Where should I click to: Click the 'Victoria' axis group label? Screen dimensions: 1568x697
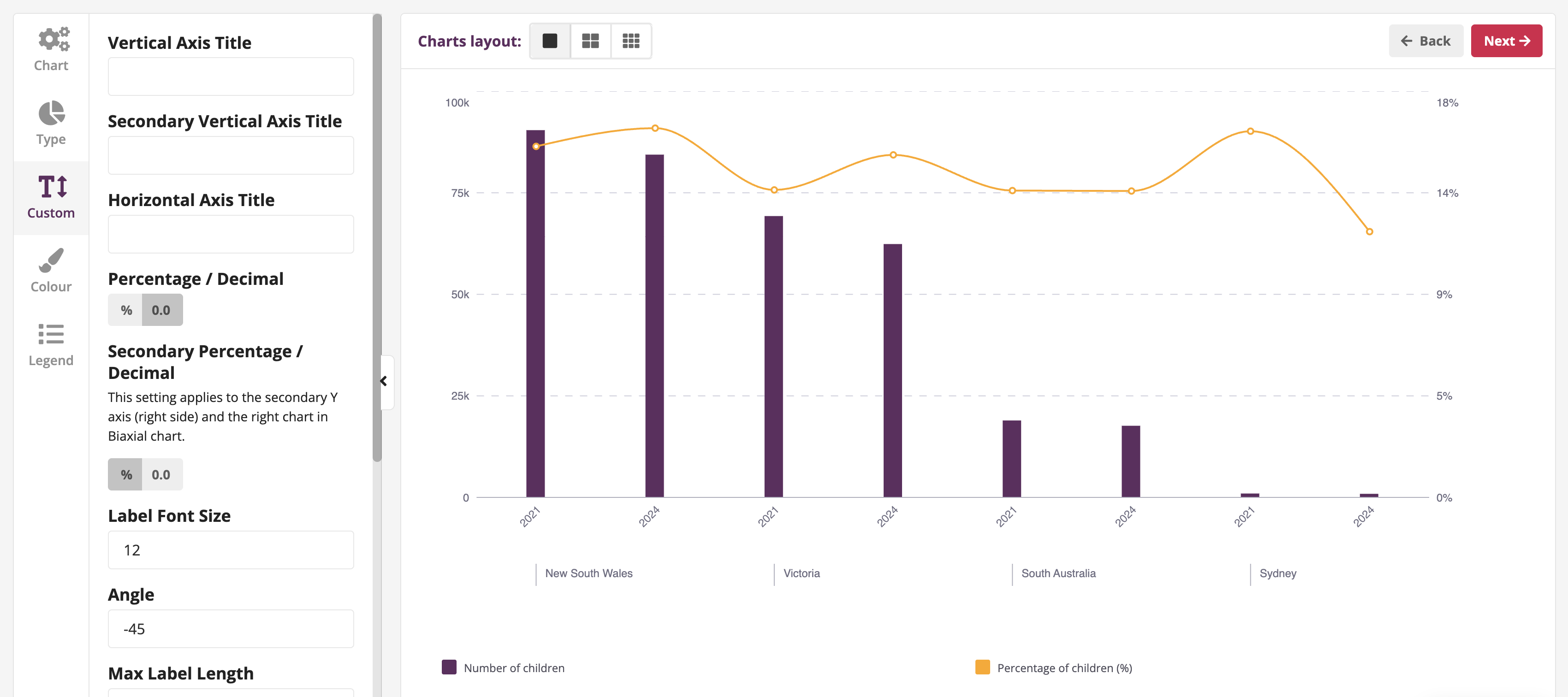pyautogui.click(x=801, y=573)
